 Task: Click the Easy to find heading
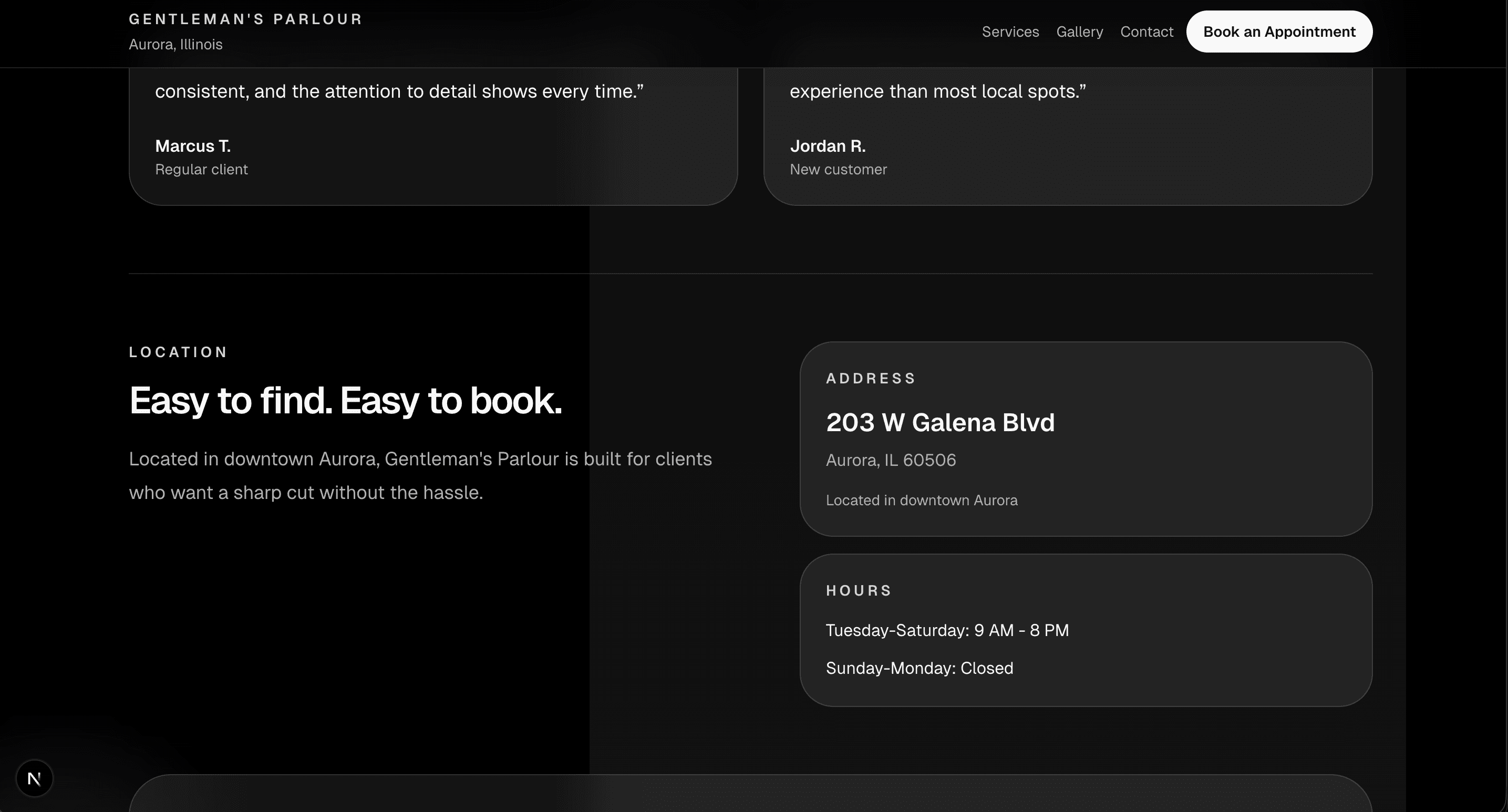[x=345, y=401]
